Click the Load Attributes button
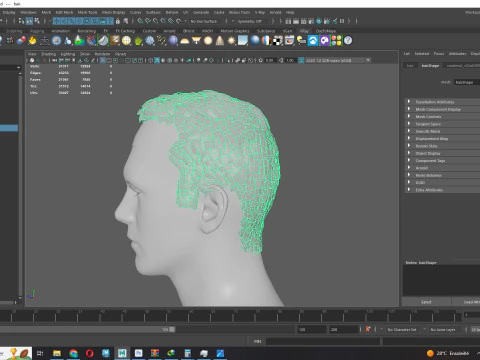 [466, 302]
